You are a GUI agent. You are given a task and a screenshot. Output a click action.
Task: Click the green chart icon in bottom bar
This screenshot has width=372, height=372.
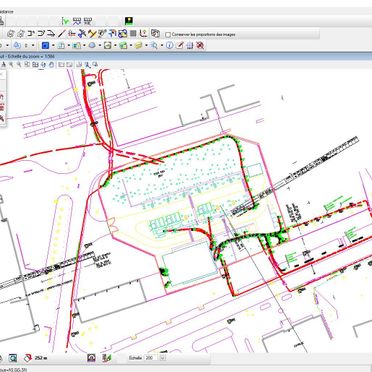tap(107, 358)
